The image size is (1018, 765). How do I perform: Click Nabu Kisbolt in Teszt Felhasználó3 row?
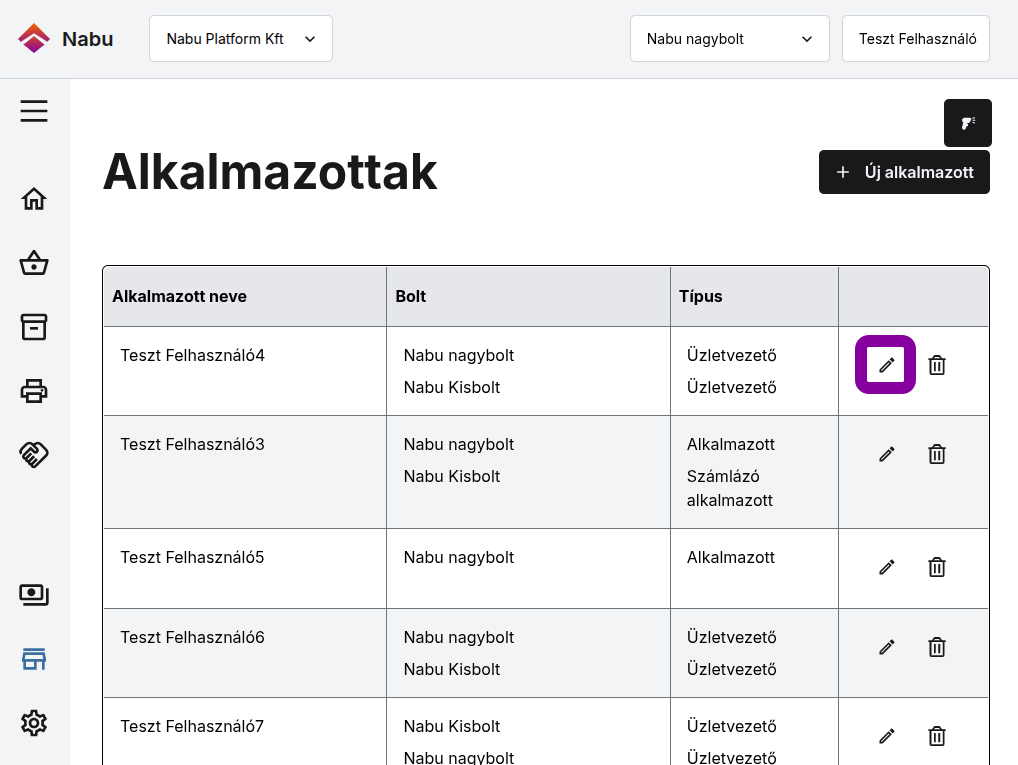(x=452, y=476)
